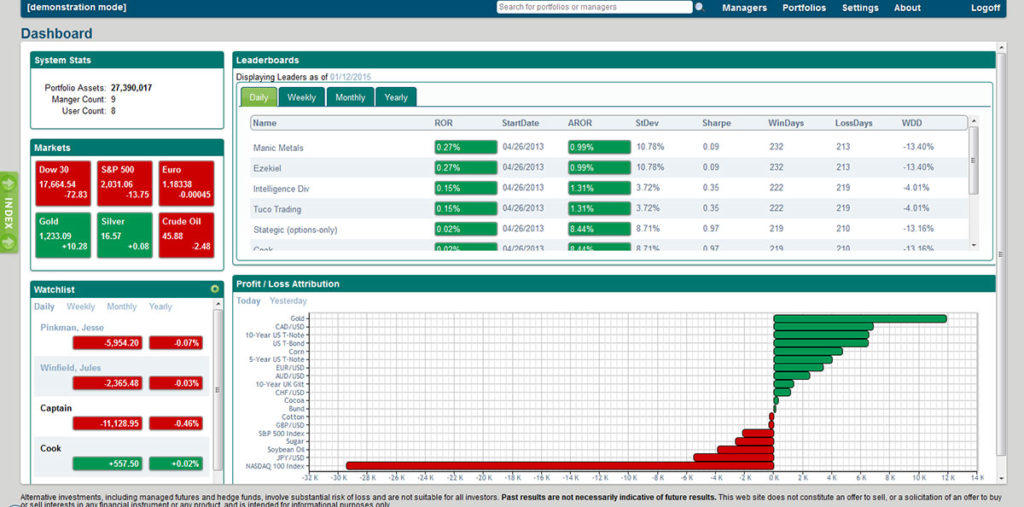
Task: Click the Tuco Trading AROR 1.31% bar
Action: click(x=599, y=208)
